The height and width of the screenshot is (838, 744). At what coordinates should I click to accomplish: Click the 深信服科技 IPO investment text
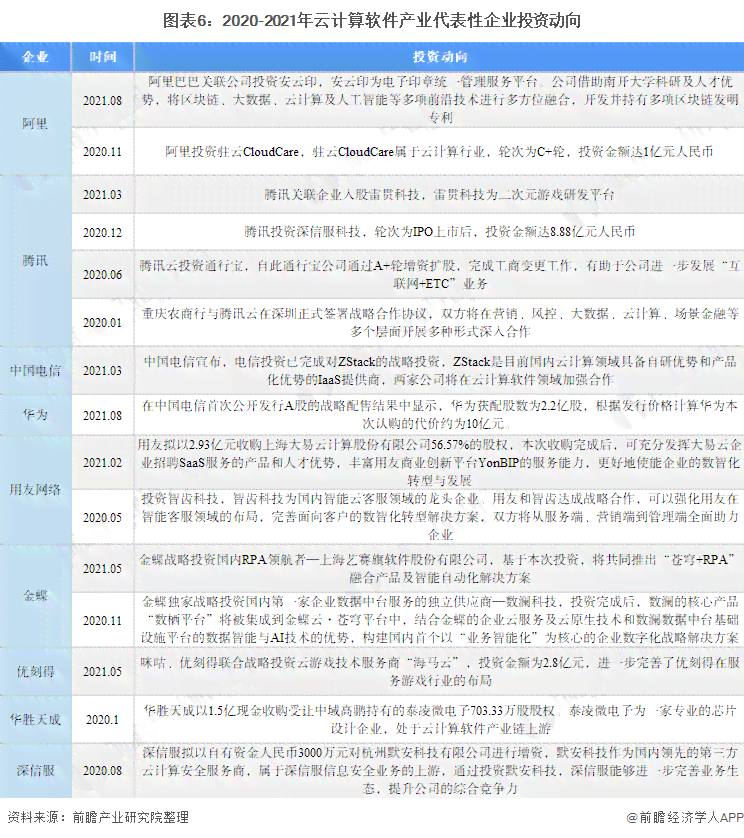tap(439, 232)
